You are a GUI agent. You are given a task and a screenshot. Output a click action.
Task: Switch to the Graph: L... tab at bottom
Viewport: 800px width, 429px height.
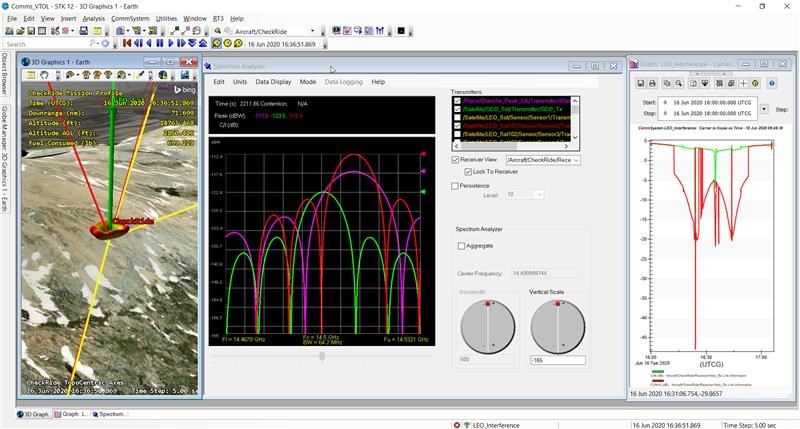pos(71,414)
